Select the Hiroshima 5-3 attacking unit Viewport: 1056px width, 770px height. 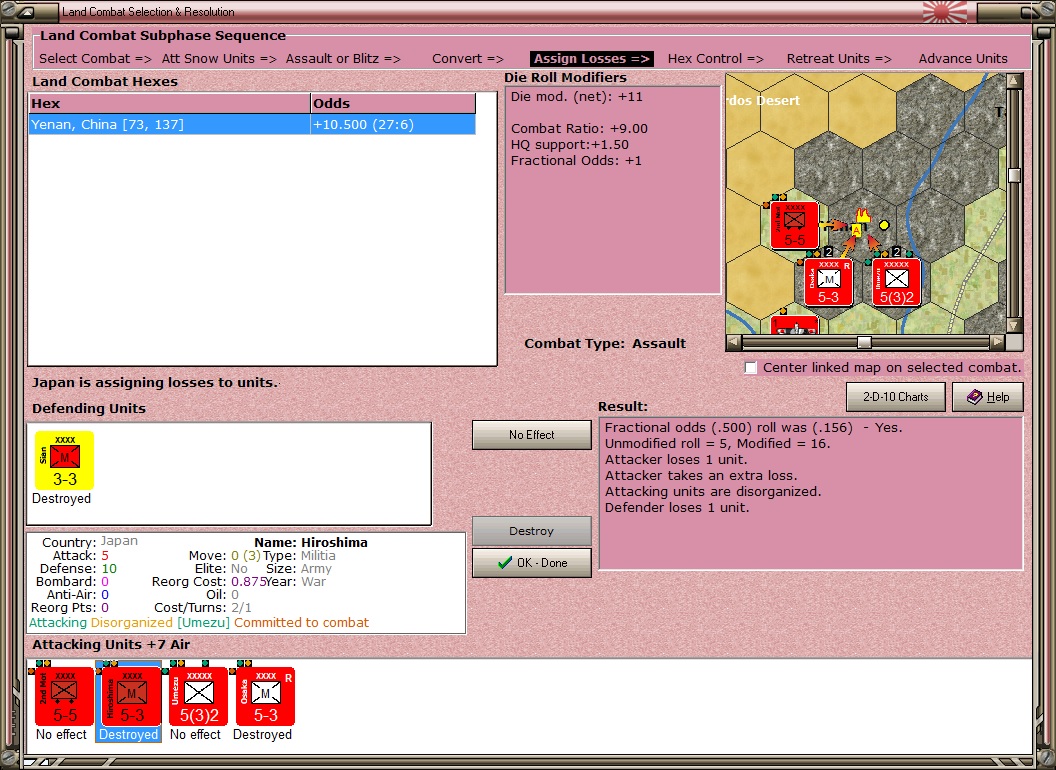pyautogui.click(x=131, y=697)
